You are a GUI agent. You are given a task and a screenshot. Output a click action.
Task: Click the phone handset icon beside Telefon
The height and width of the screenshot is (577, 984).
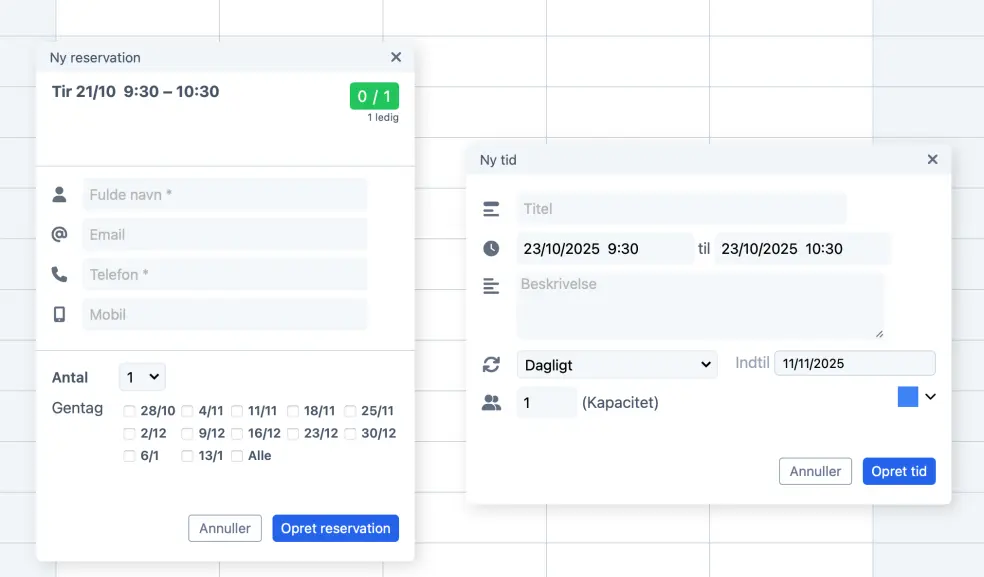point(59,274)
